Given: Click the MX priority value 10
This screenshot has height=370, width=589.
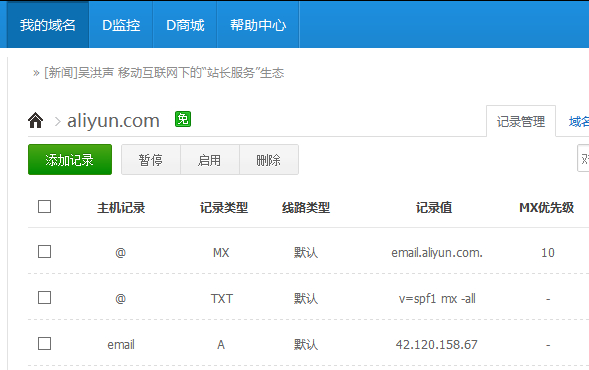Looking at the screenshot, I should 548,253.
